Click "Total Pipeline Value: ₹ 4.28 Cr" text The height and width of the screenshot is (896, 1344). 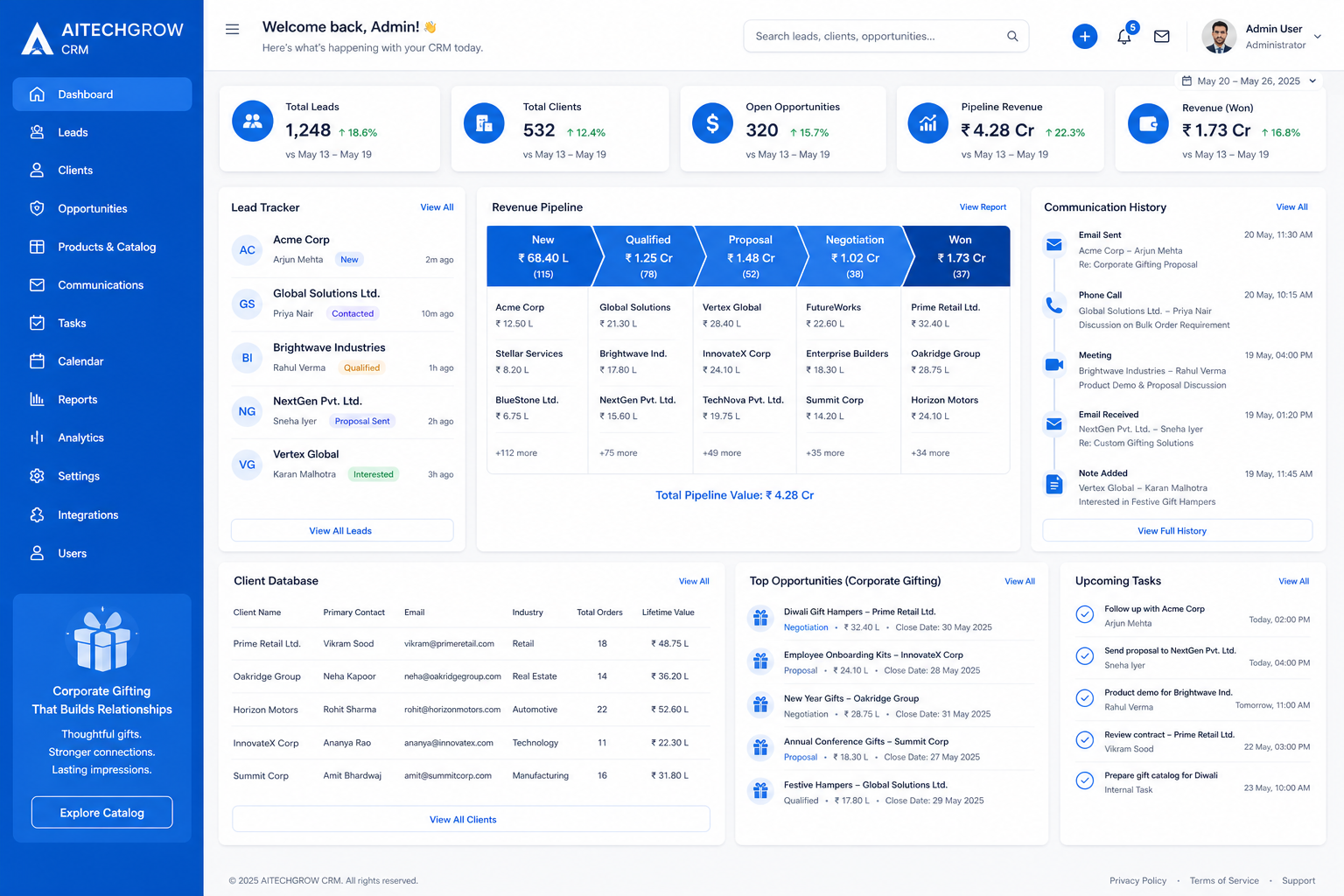734,495
